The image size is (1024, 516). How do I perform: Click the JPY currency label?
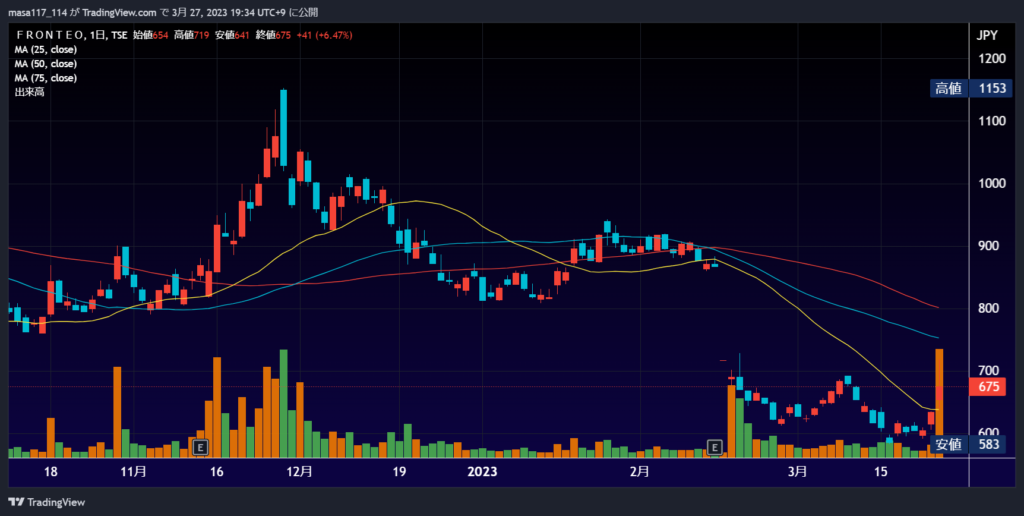(987, 36)
